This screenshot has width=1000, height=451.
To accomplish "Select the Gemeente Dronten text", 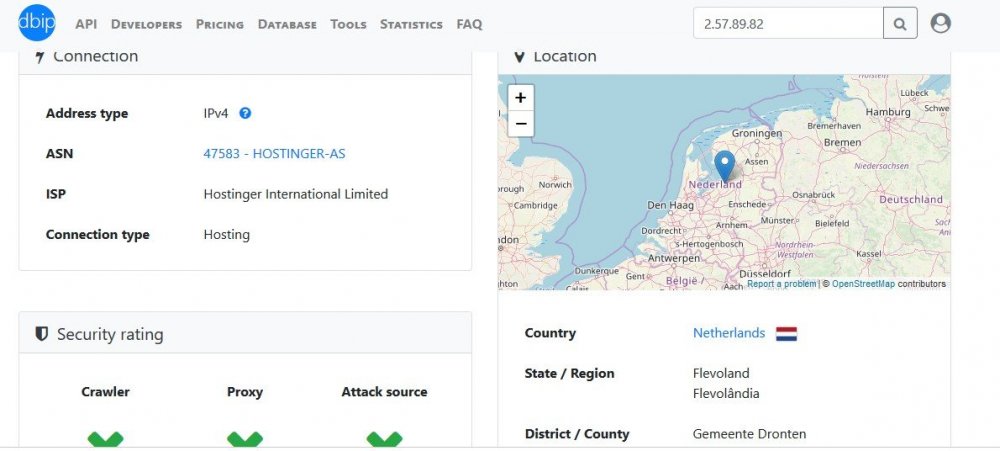I will click(x=749, y=434).
